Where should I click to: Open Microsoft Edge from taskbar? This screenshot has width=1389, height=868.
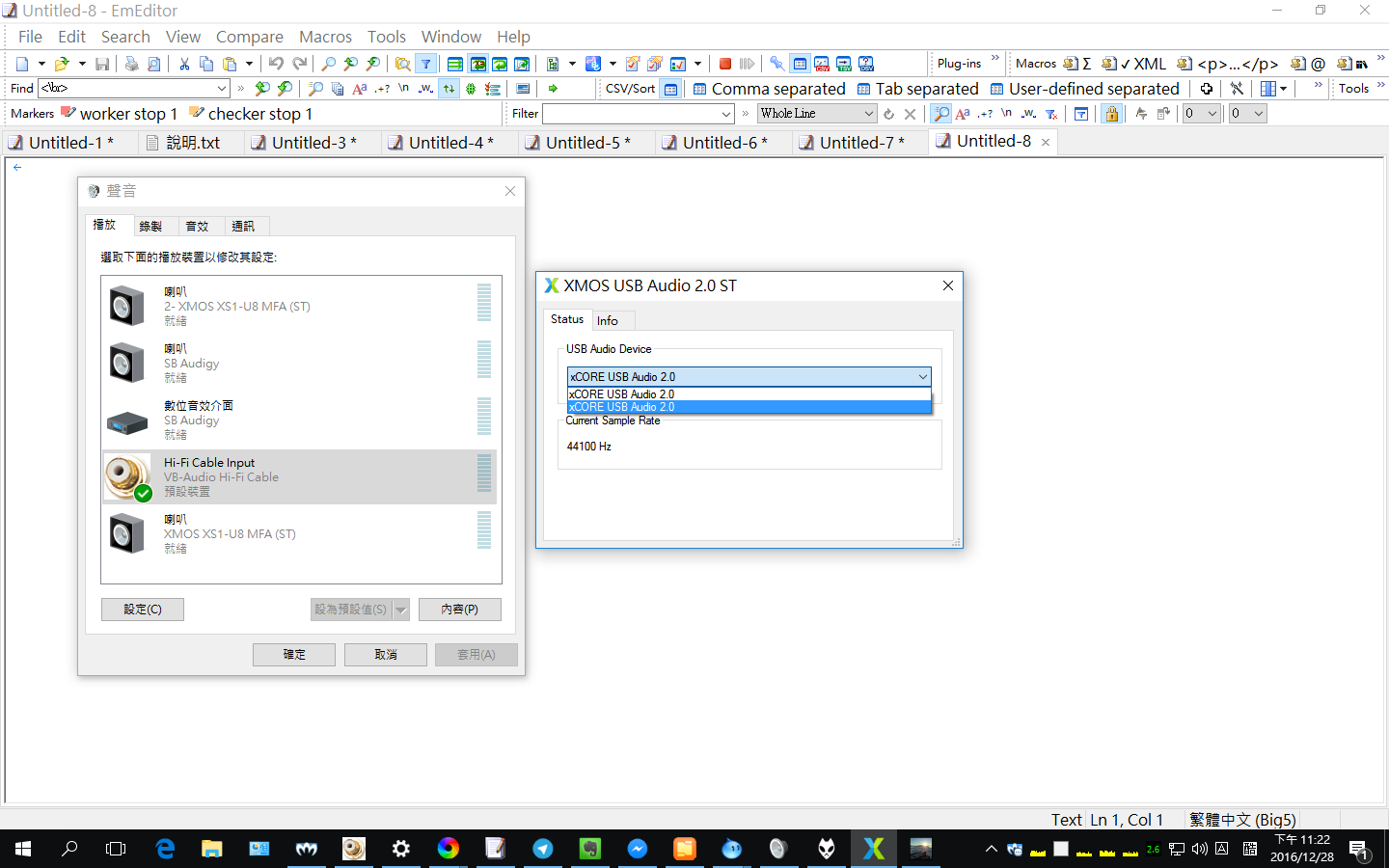click(165, 849)
